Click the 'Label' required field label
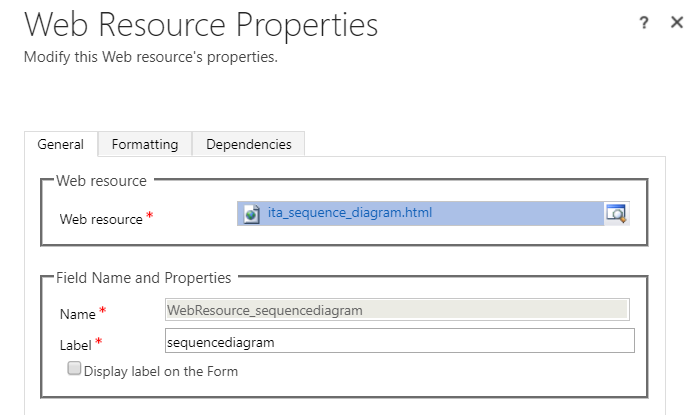 click(76, 345)
